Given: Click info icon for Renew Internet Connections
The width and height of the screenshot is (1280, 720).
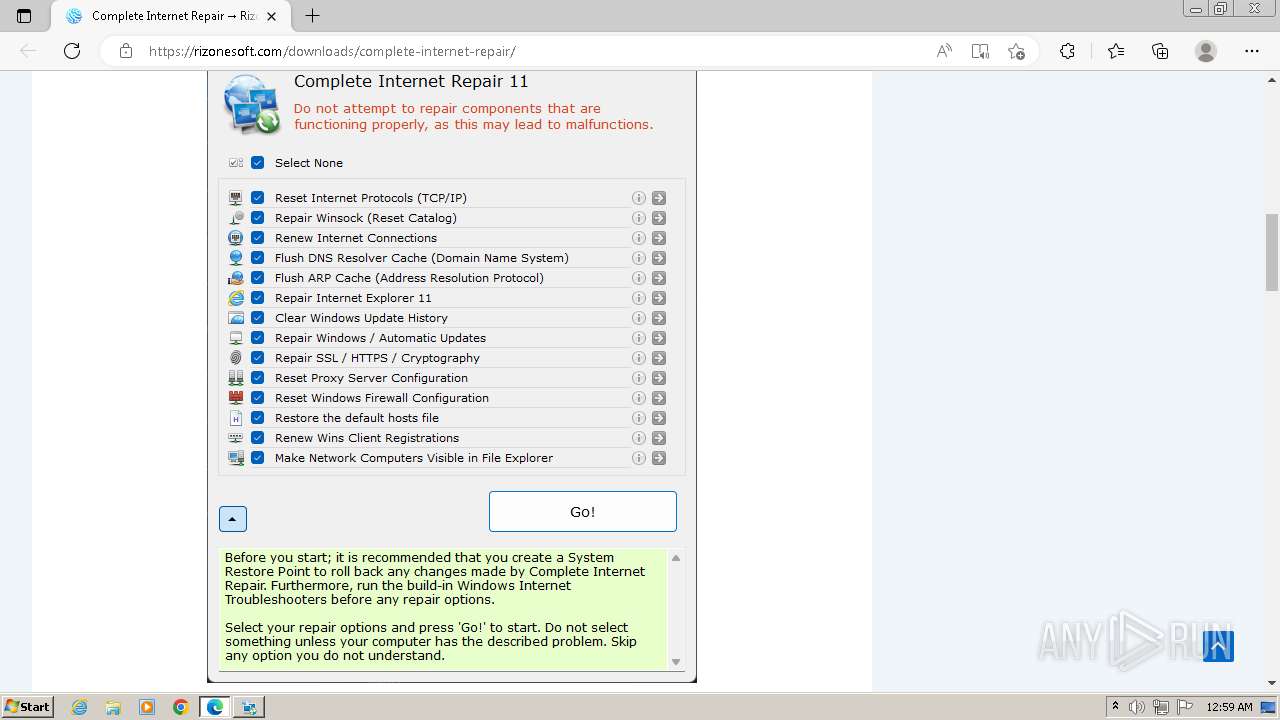Looking at the screenshot, I should click(639, 238).
